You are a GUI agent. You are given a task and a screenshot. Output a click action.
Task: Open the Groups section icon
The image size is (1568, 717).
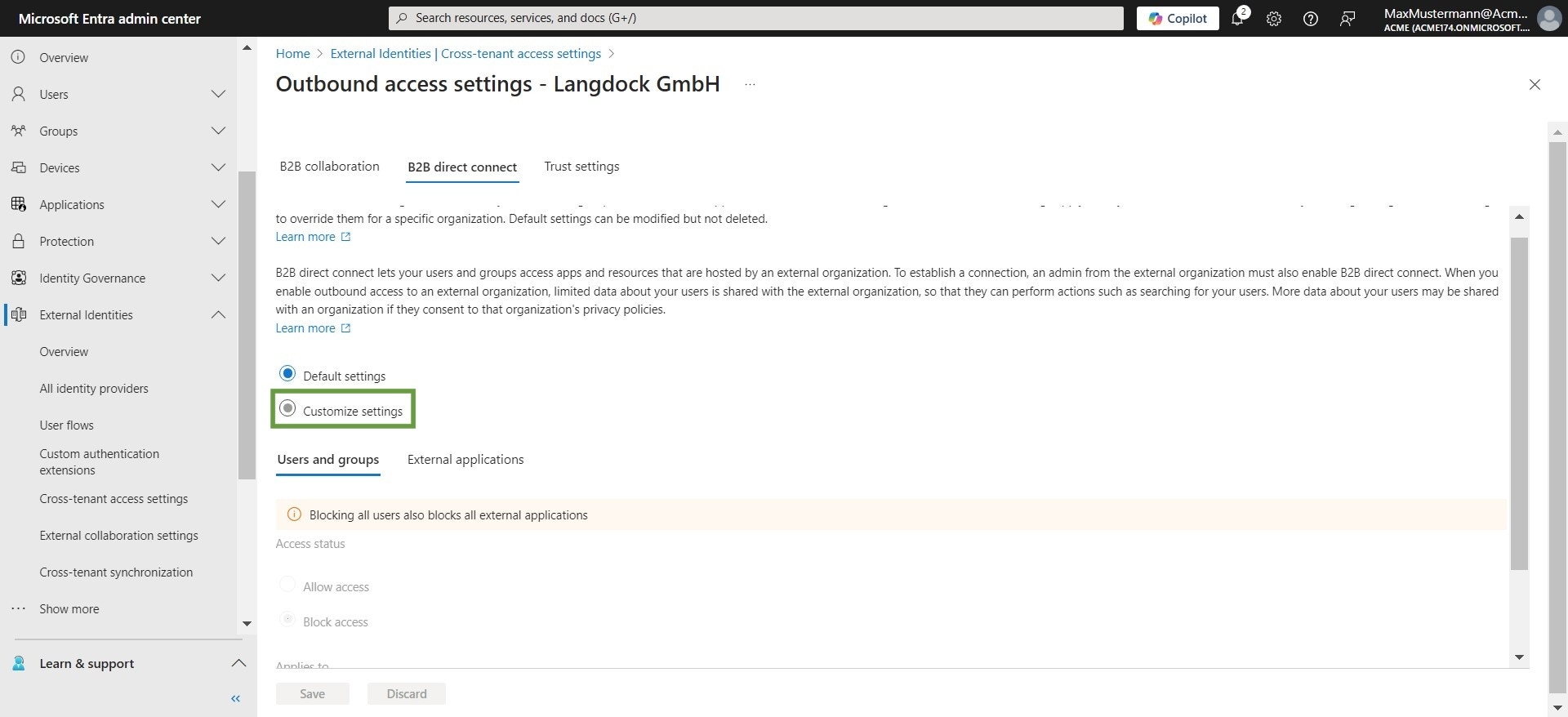[19, 131]
